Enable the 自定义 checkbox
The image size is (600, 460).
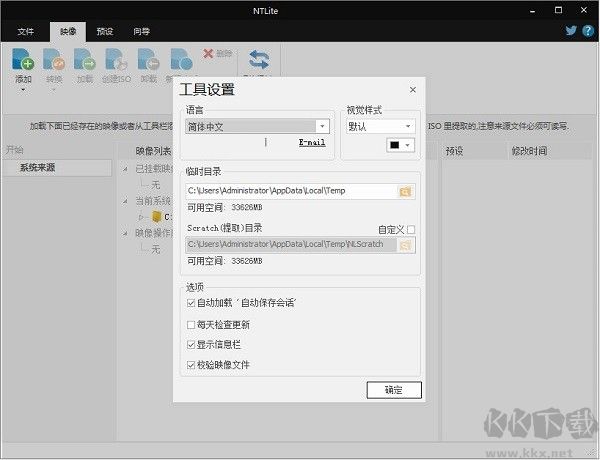click(411, 230)
